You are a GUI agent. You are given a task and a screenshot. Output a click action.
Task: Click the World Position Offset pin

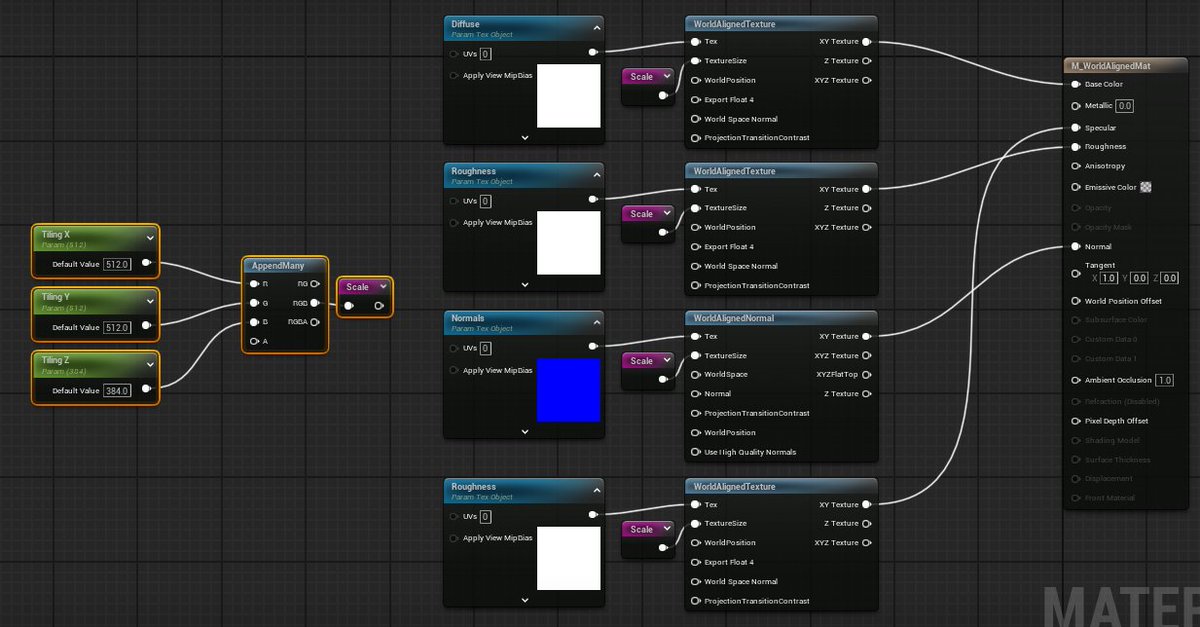1076,301
